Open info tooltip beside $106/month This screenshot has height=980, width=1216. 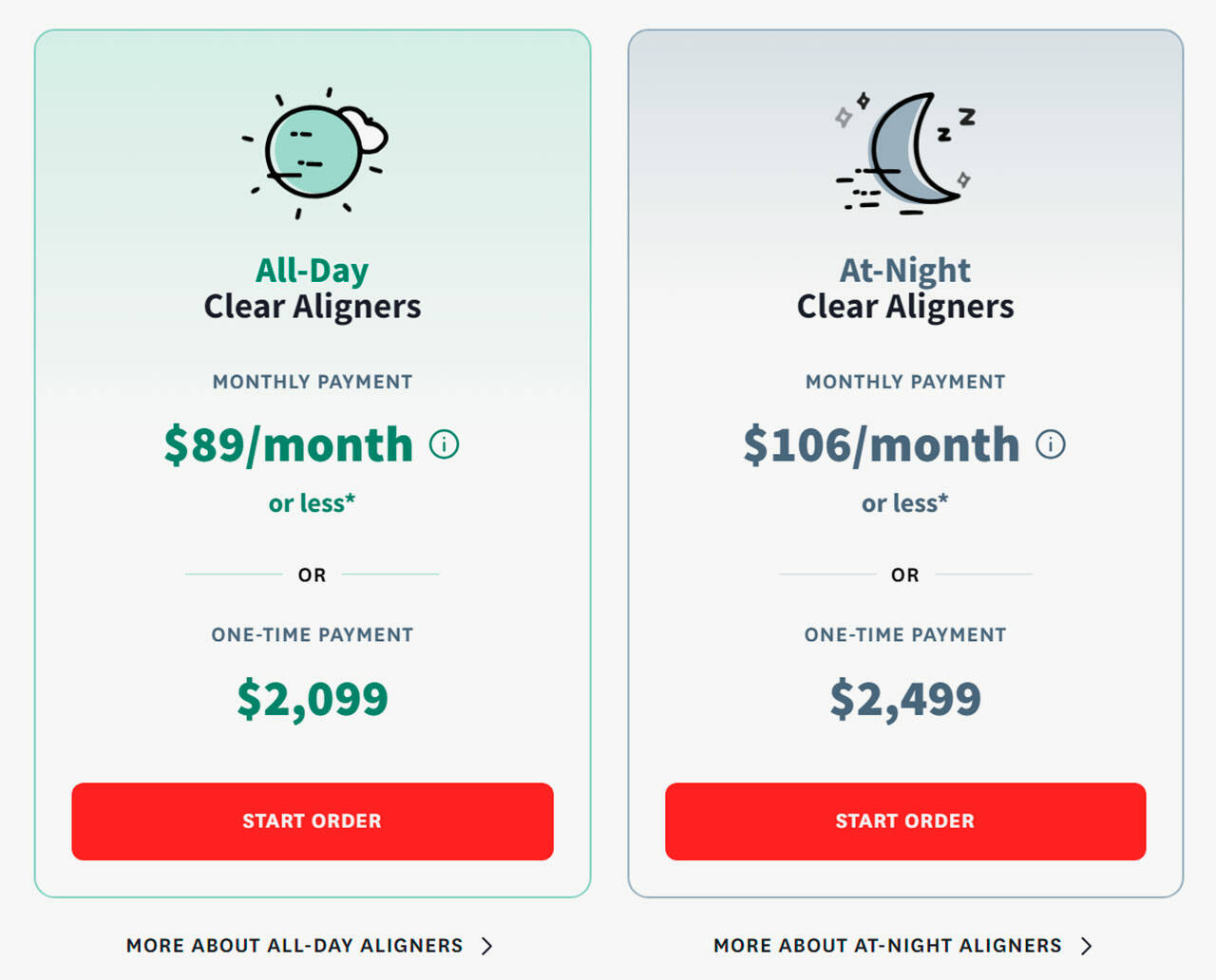coord(1050,444)
